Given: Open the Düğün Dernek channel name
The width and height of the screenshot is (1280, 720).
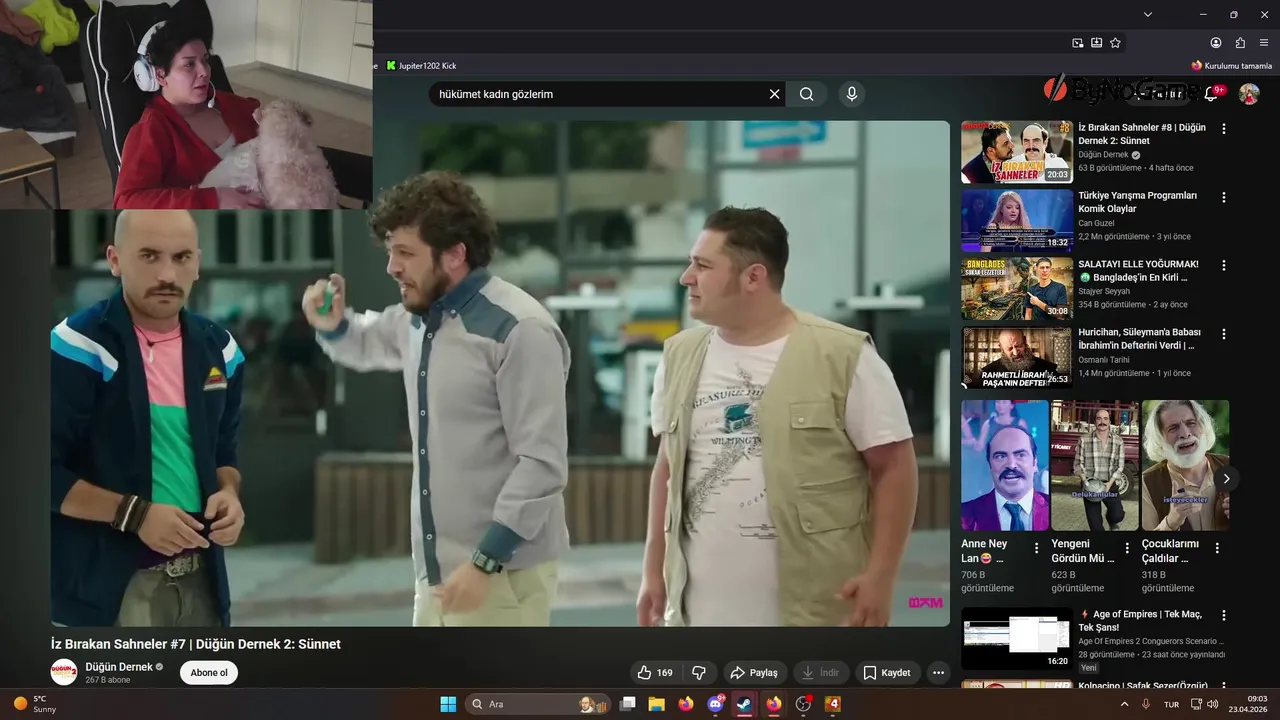Looking at the screenshot, I should coord(119,667).
